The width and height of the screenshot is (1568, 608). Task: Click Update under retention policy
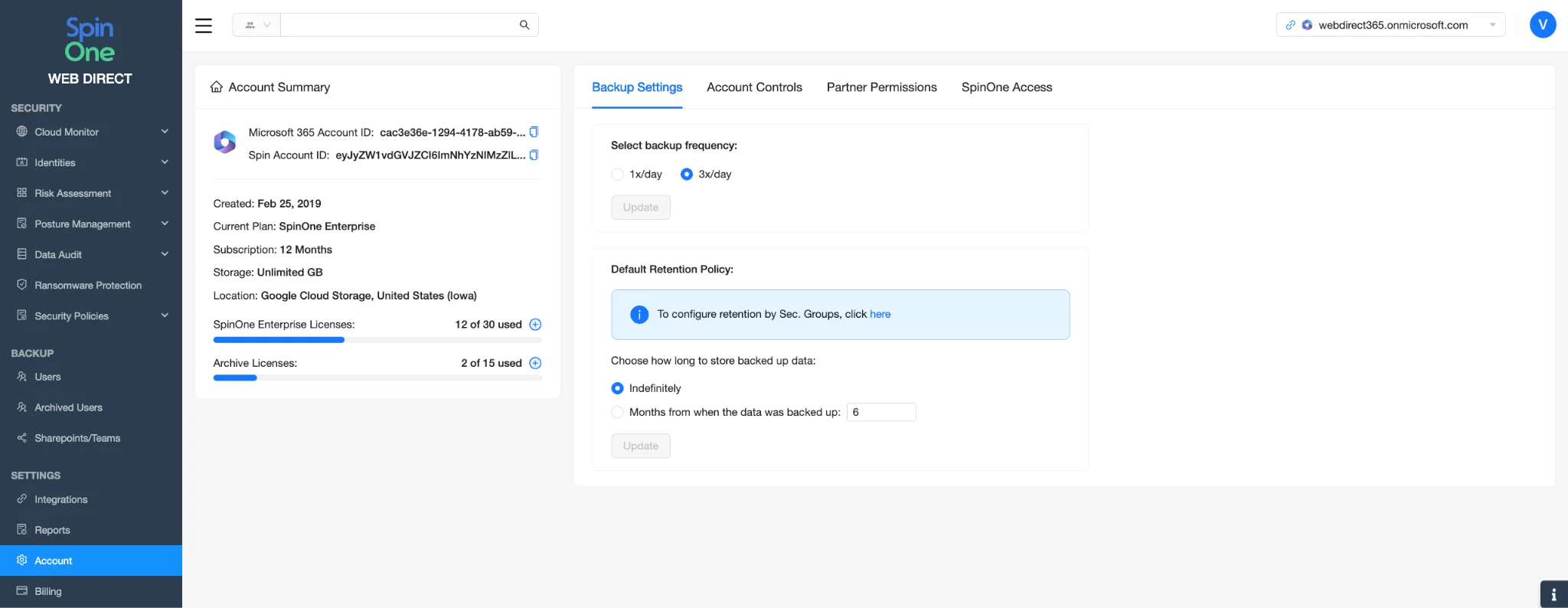(x=641, y=446)
